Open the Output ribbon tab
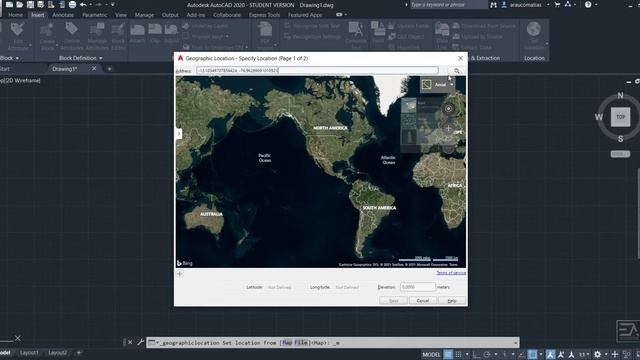The height and width of the screenshot is (360, 640). [x=170, y=15]
